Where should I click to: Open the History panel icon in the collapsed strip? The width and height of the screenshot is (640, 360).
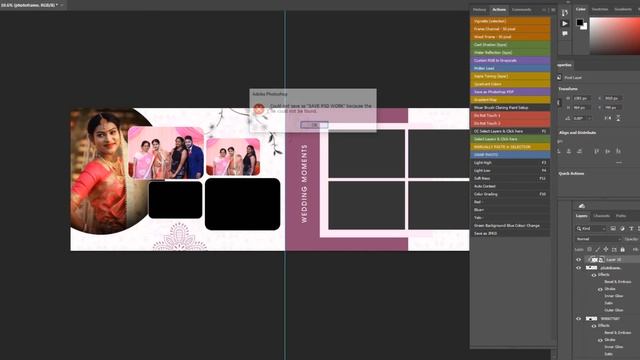(564, 13)
